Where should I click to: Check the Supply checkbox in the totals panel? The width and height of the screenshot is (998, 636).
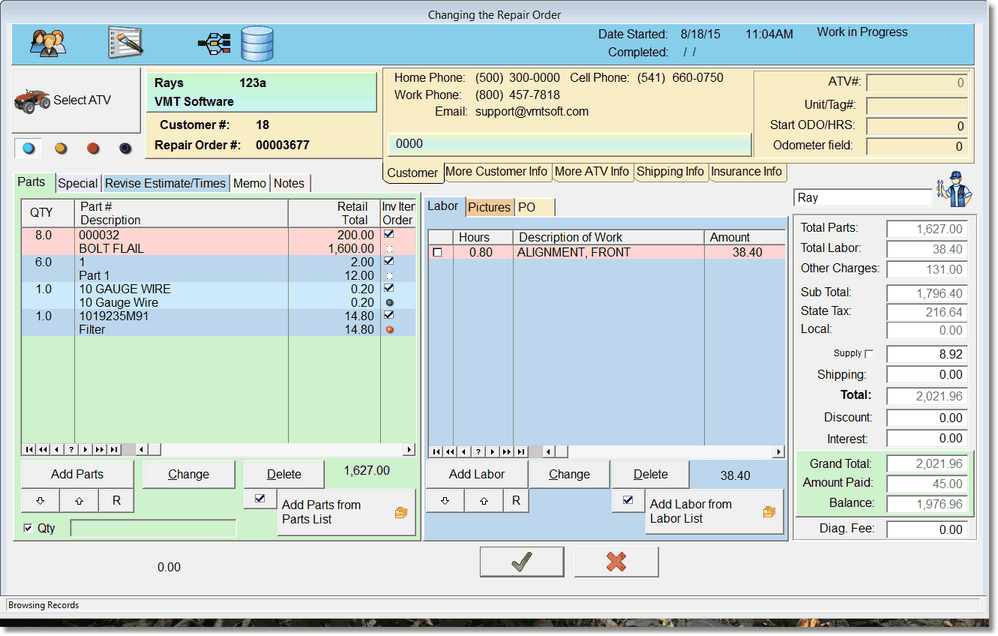click(x=868, y=354)
